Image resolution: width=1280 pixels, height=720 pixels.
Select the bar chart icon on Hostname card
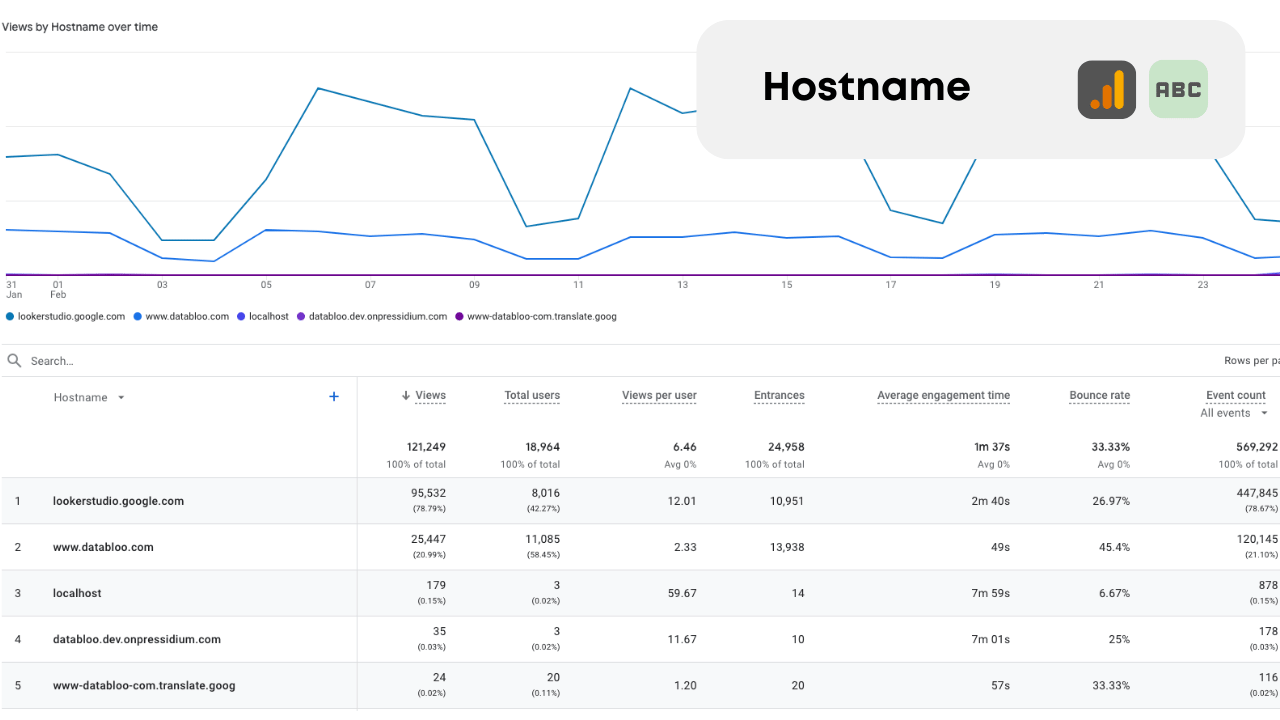pos(1106,89)
